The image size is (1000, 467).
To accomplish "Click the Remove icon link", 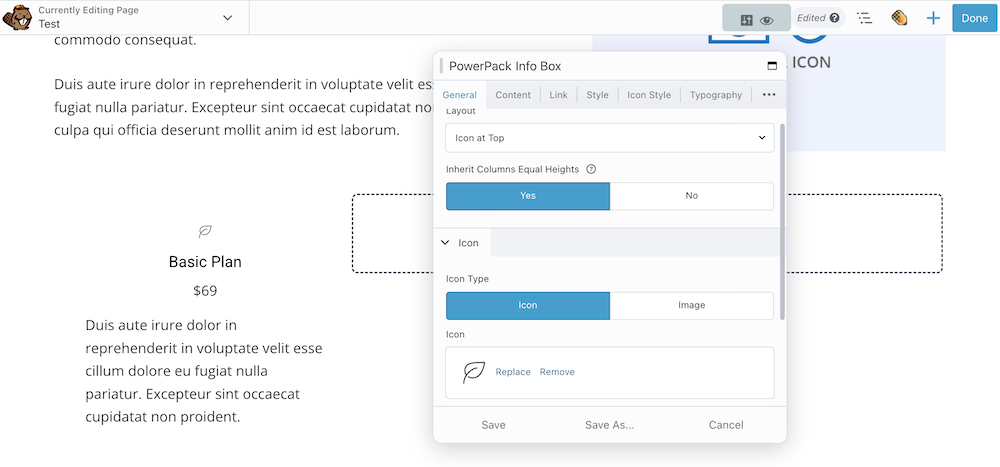I will click(x=557, y=372).
